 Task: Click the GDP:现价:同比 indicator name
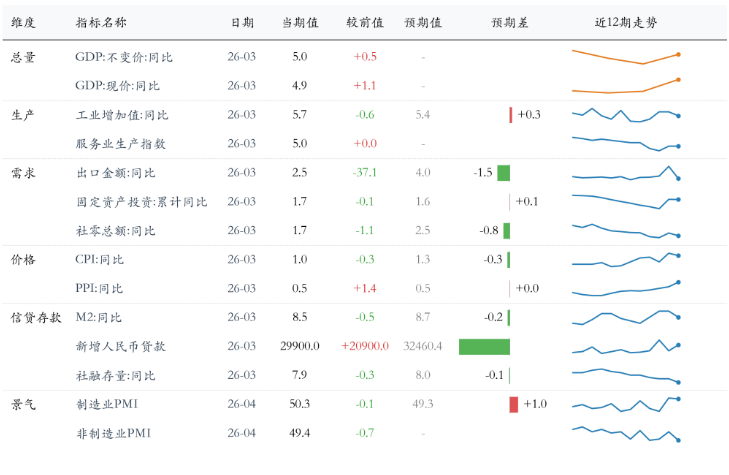(x=117, y=86)
